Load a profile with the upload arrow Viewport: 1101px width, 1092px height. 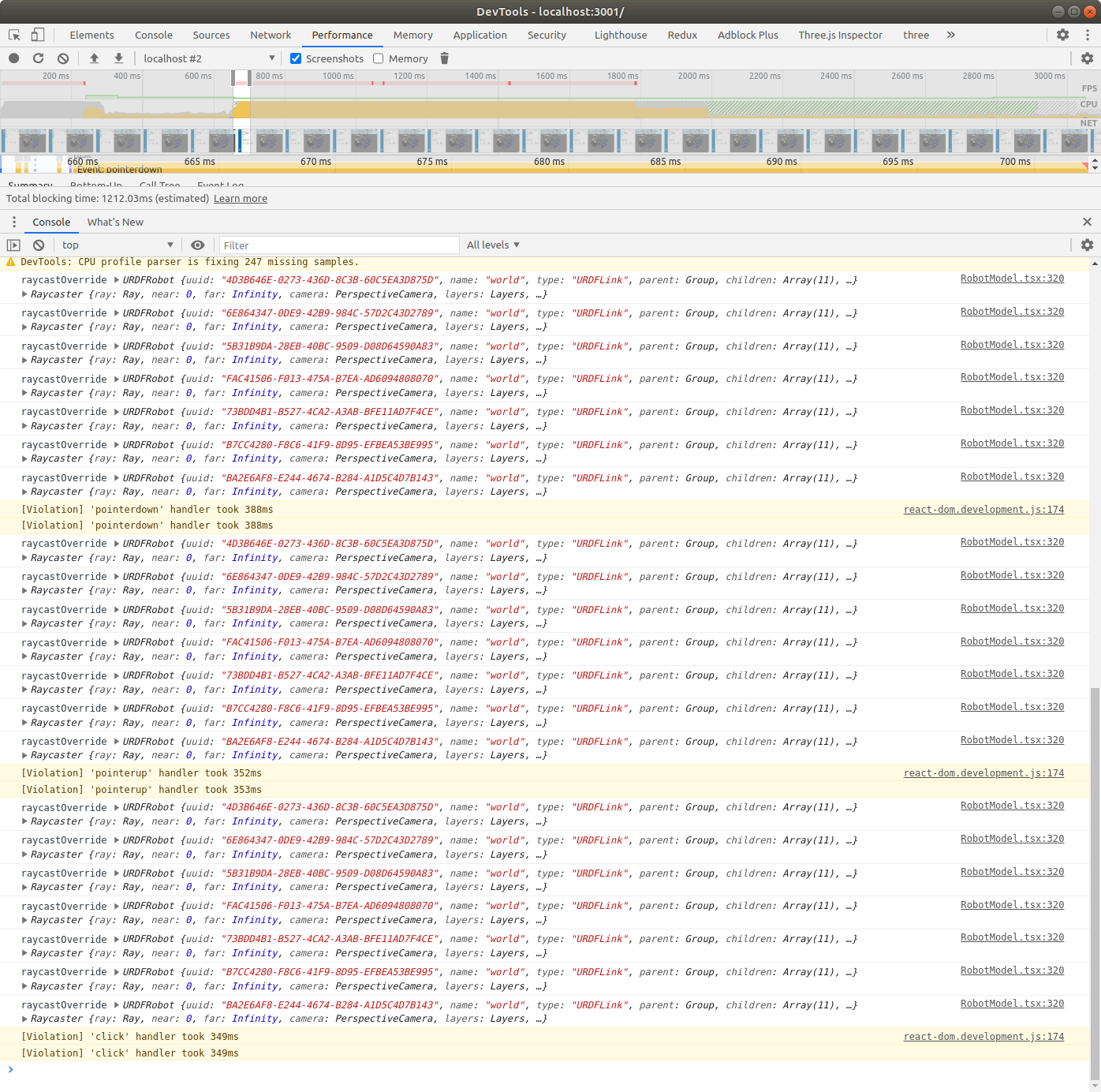point(94,58)
